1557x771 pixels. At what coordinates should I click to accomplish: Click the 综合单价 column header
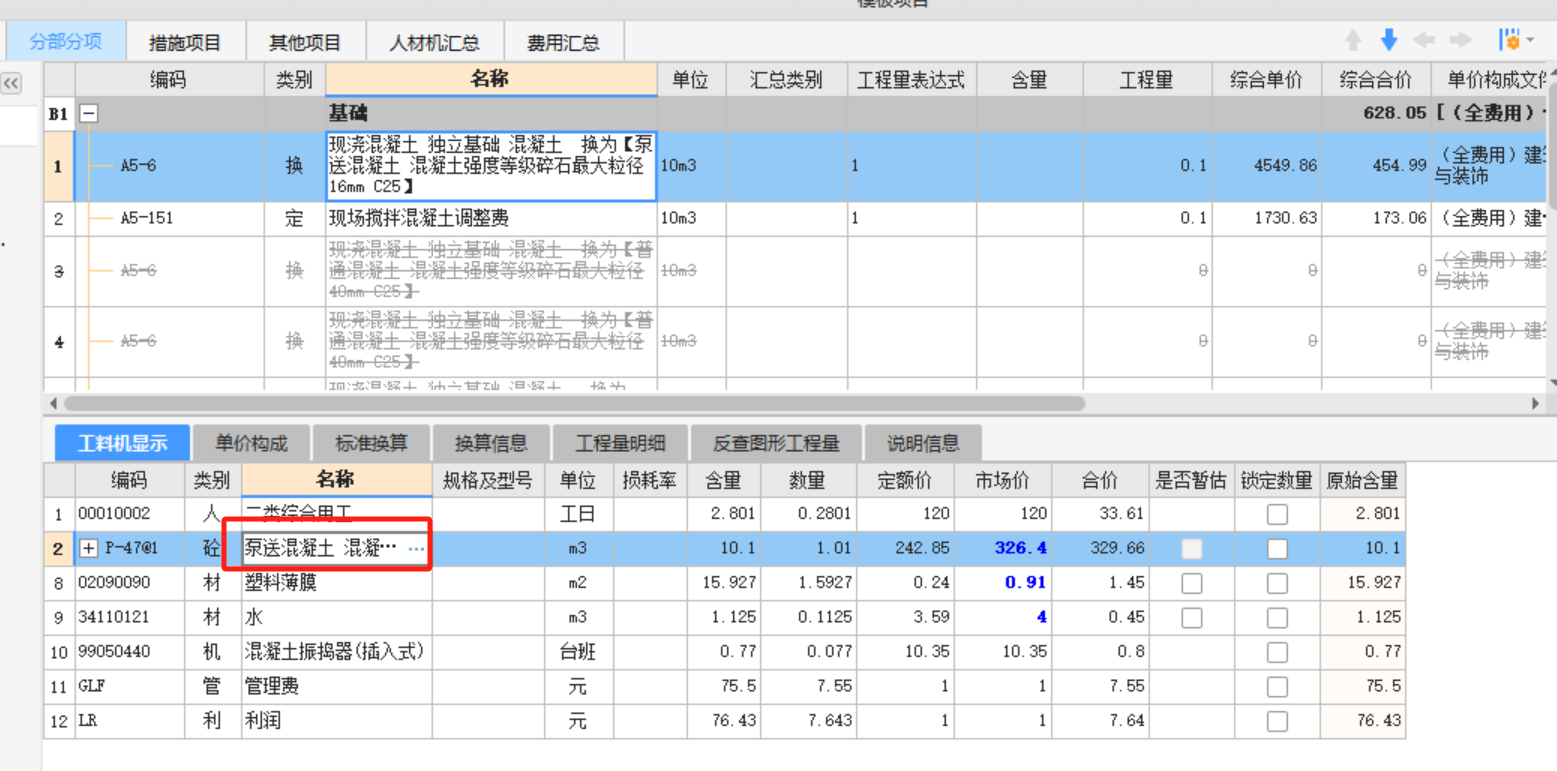pos(1267,81)
